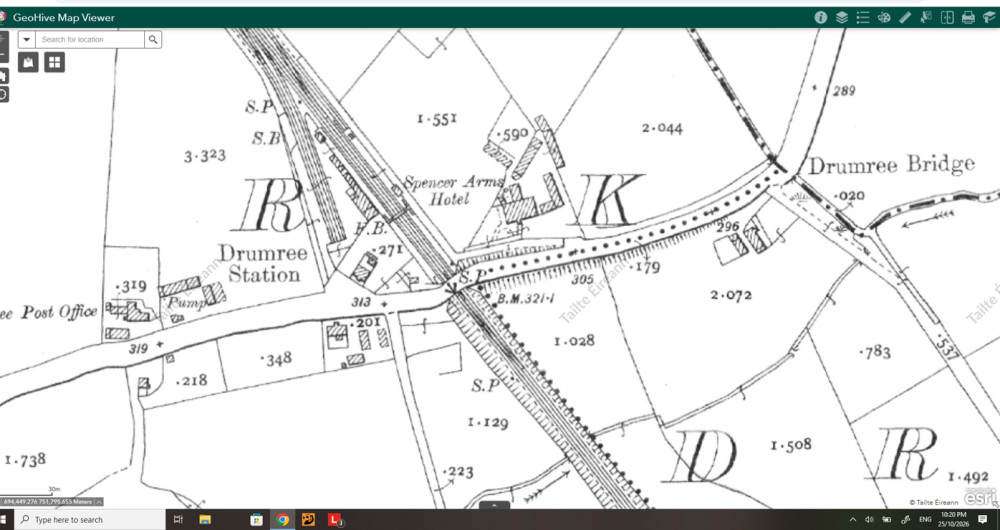Screen dimensions: 1000x530
Task: Click the Drumree Bridge label
Action: coord(892,165)
